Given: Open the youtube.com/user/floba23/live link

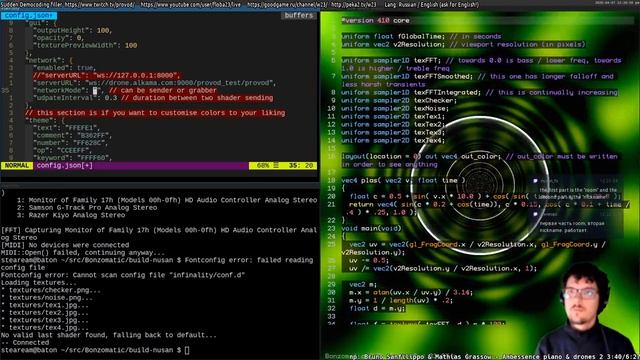Looking at the screenshot, I should (x=191, y=5).
